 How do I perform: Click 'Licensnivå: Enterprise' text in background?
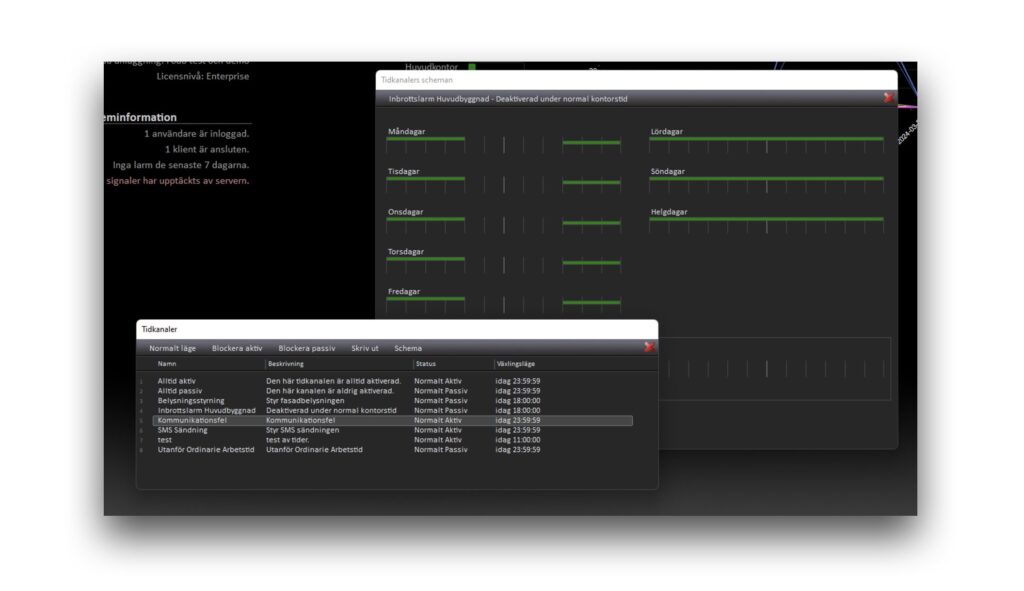coord(202,76)
